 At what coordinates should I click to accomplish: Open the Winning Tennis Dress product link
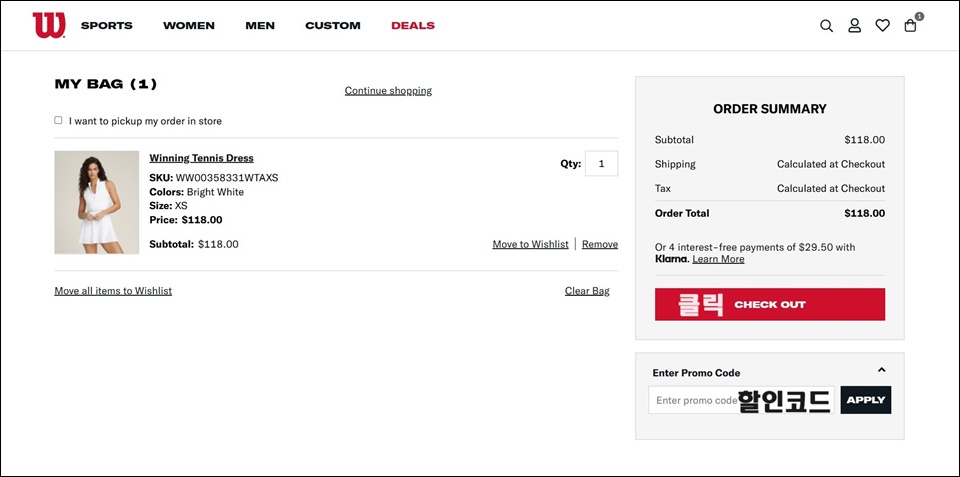[201, 158]
